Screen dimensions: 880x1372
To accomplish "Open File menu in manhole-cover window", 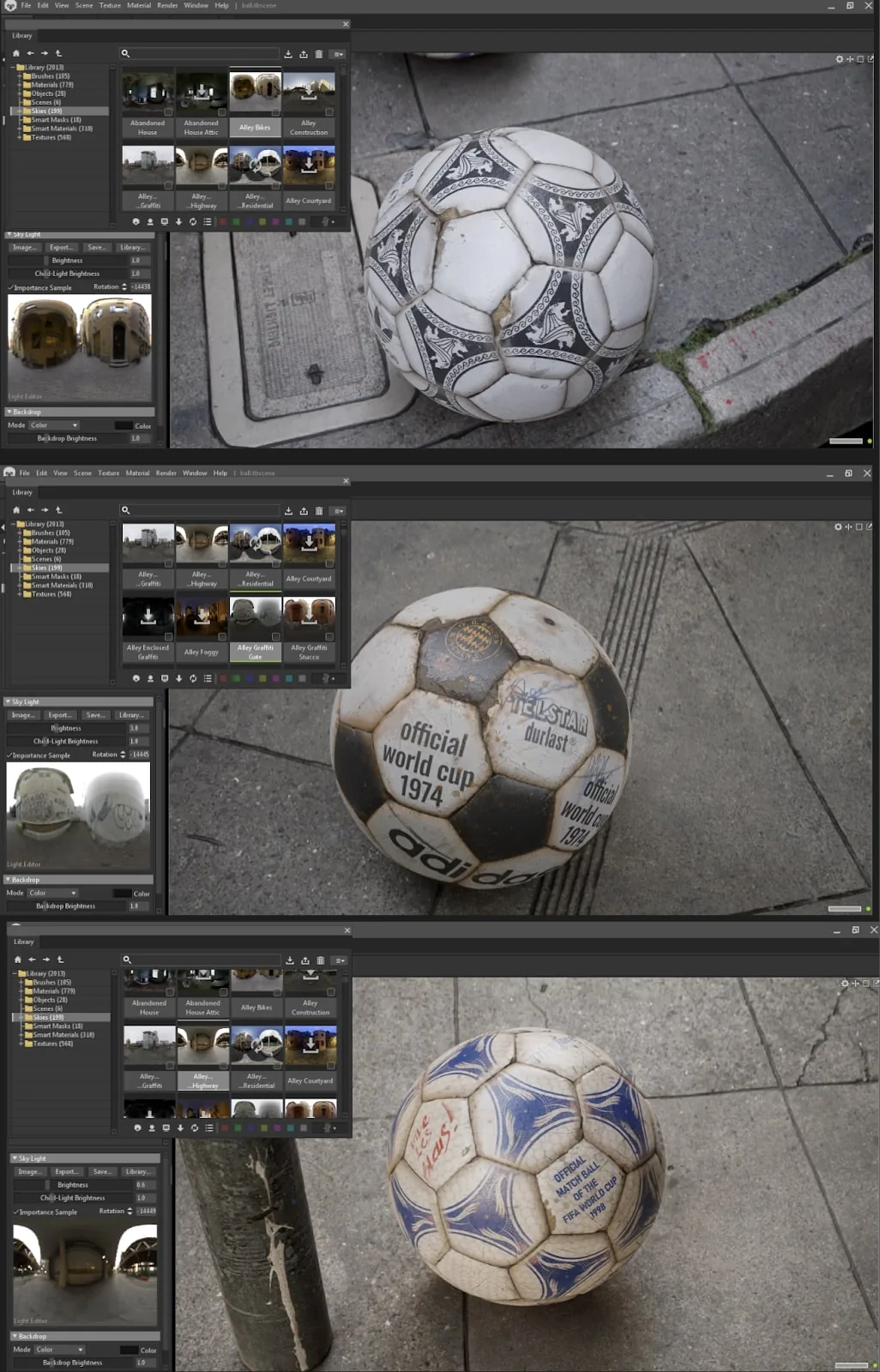I will click(x=26, y=5).
